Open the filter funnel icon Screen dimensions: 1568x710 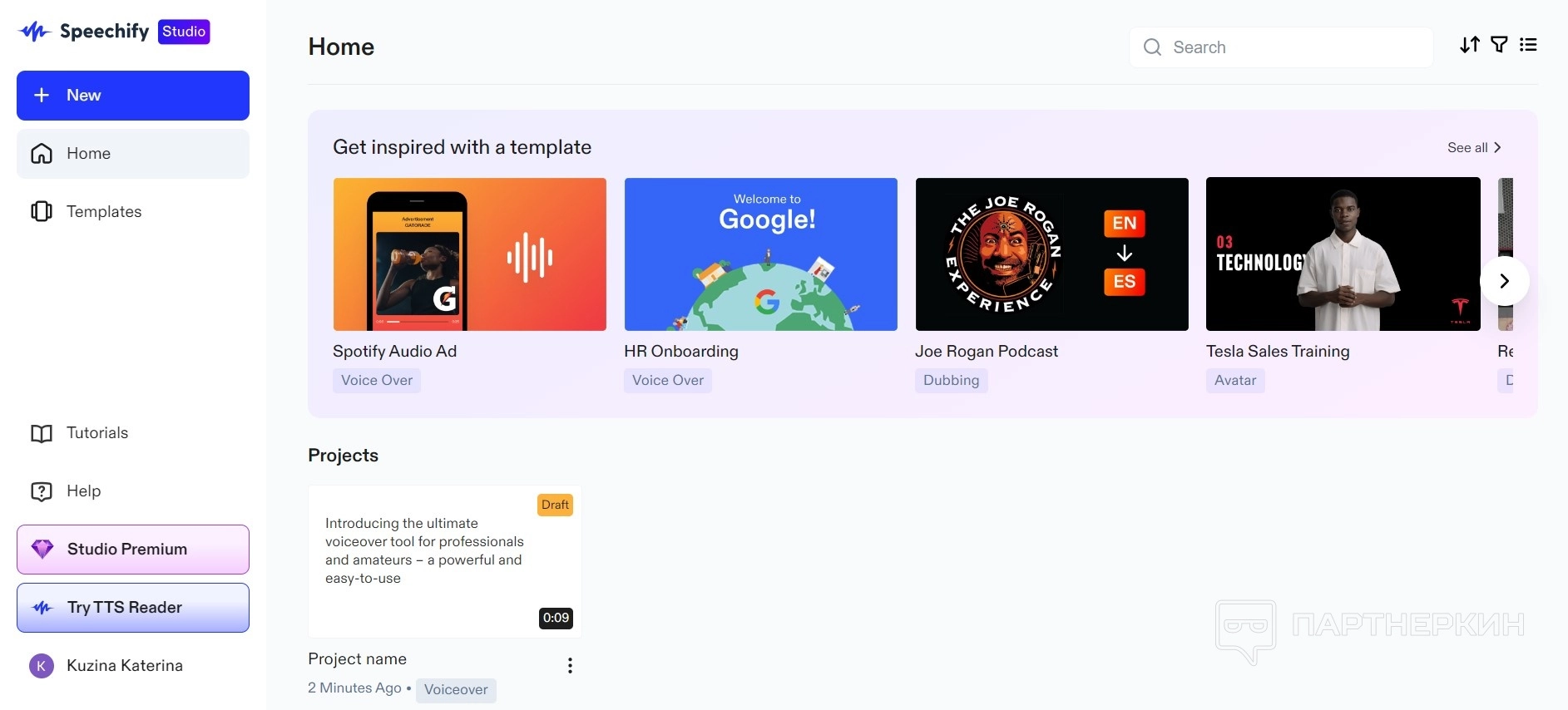click(1499, 45)
